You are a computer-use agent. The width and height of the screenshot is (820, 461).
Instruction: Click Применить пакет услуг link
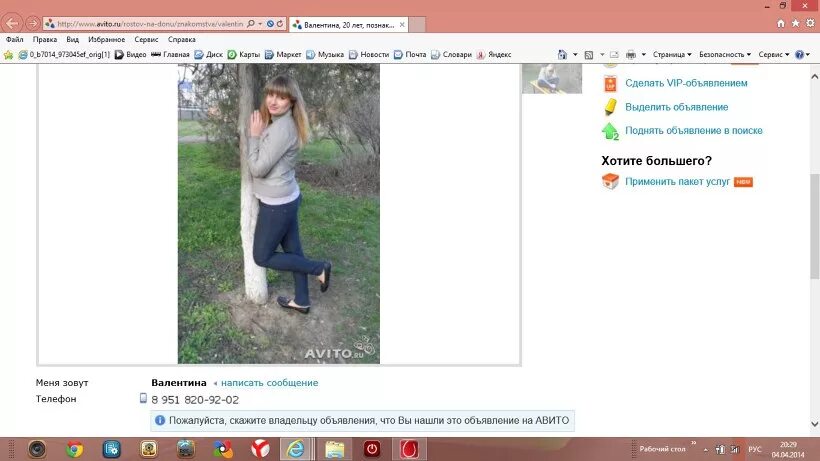point(677,182)
